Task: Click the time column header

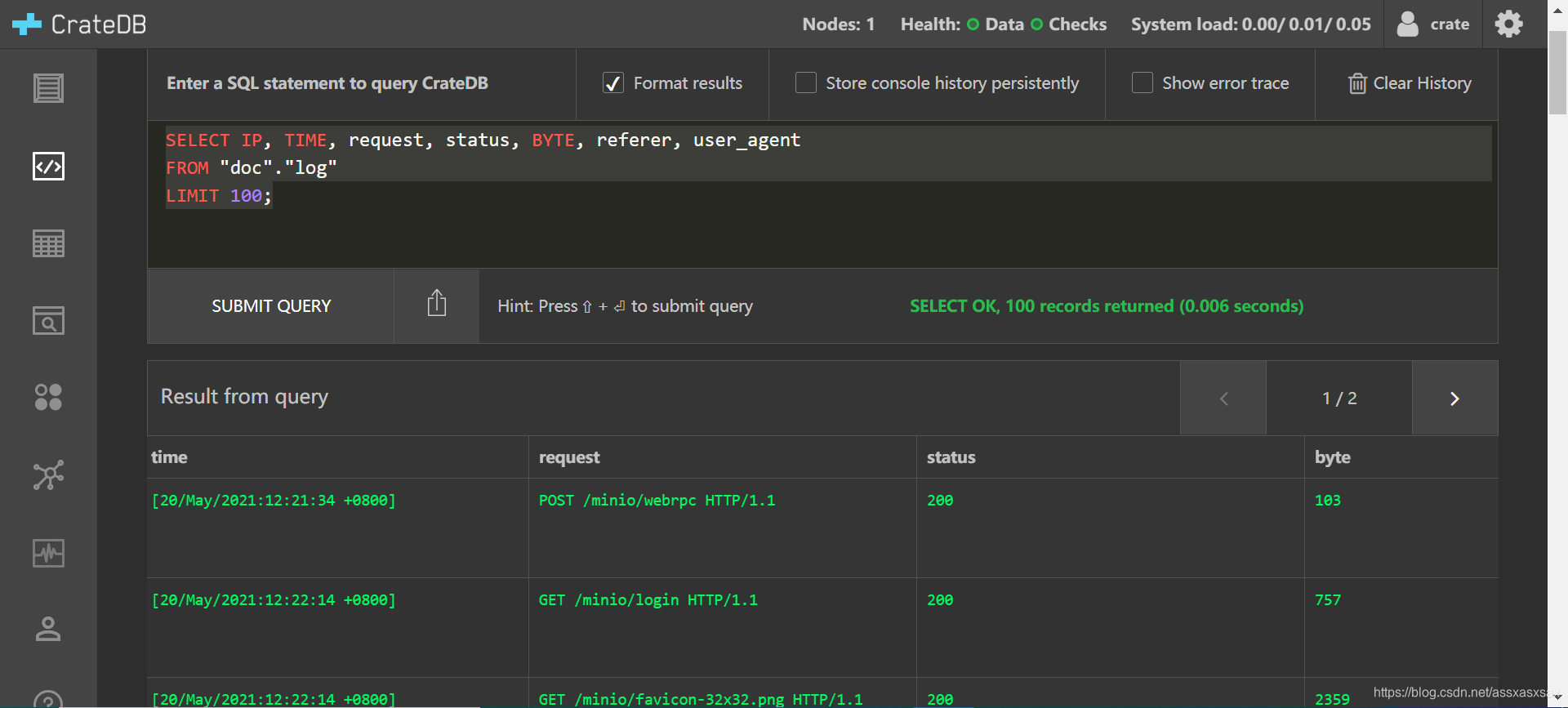Action: 169,457
